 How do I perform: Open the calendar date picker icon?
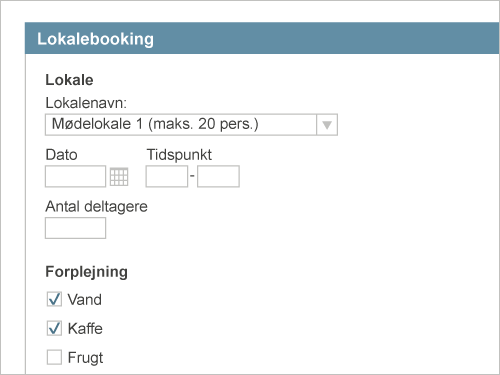[119, 177]
